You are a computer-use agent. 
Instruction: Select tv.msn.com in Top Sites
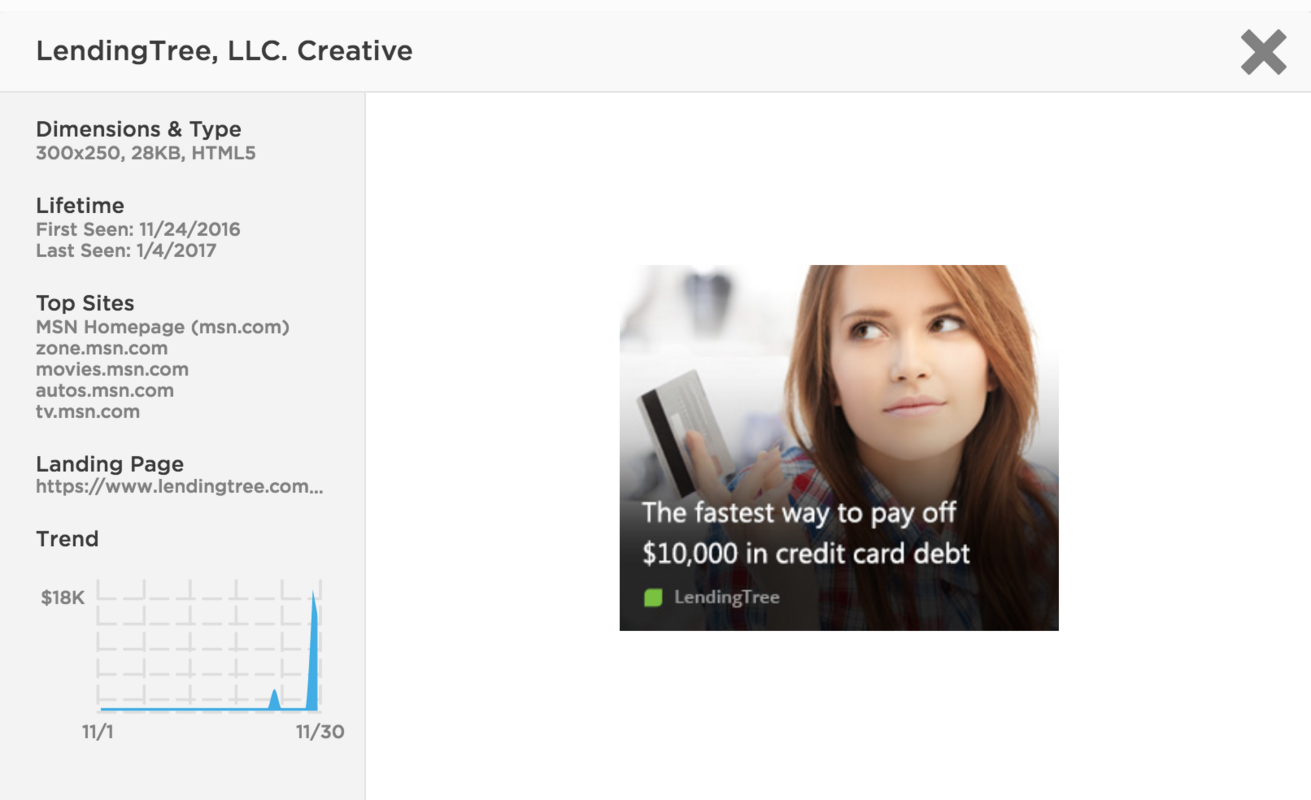click(87, 411)
